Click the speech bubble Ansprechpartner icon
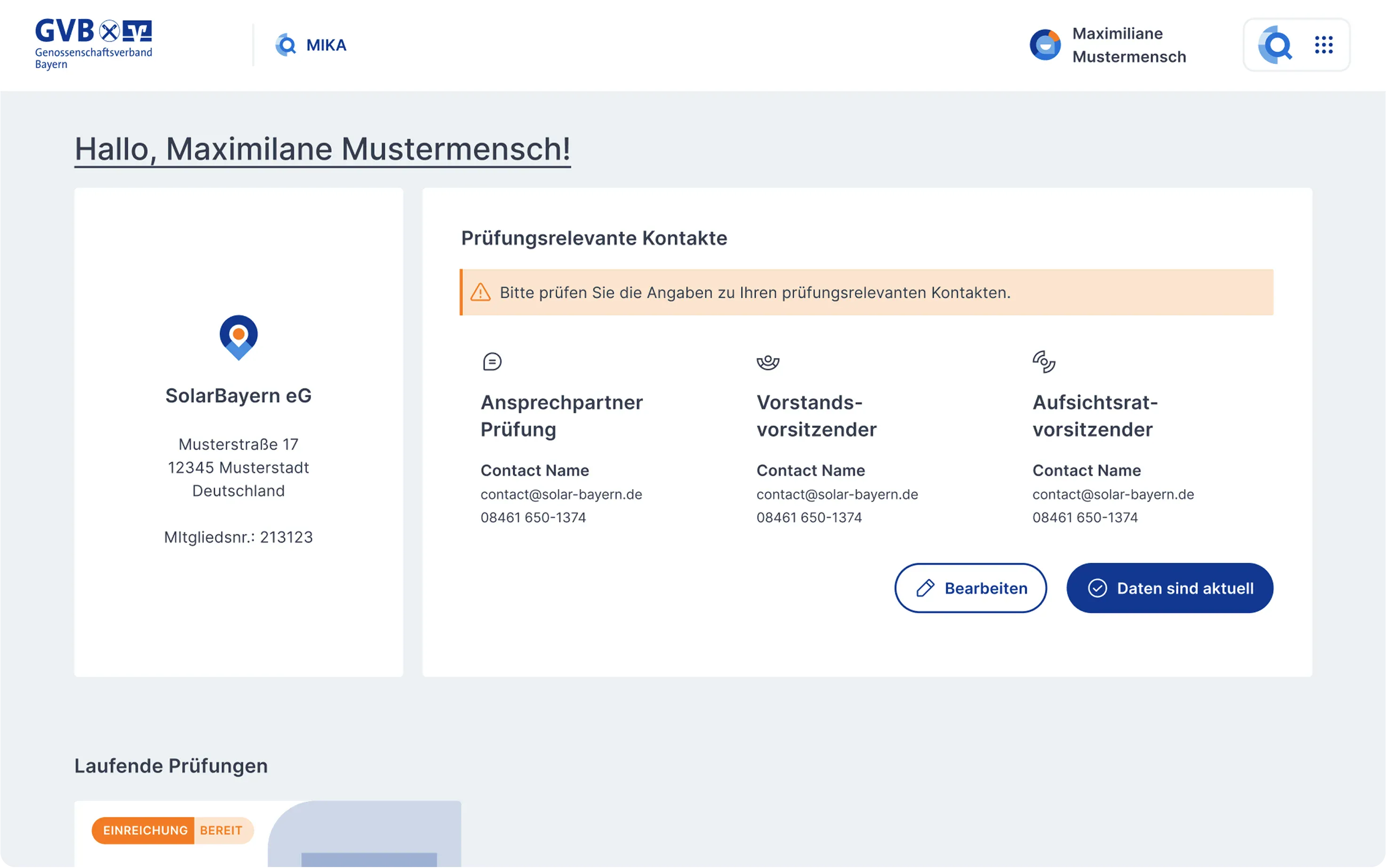Viewport: 1386px width, 868px height. [x=492, y=362]
